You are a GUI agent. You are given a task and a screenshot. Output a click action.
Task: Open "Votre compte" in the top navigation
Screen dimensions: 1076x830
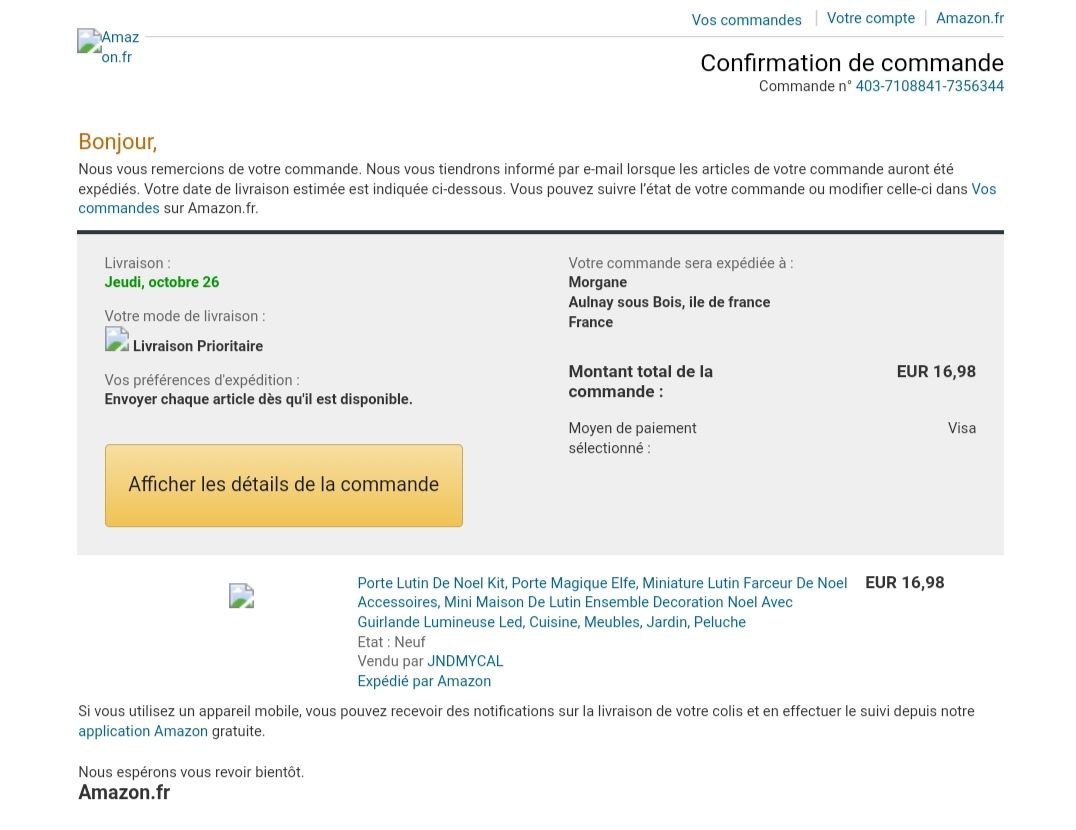[x=870, y=18]
